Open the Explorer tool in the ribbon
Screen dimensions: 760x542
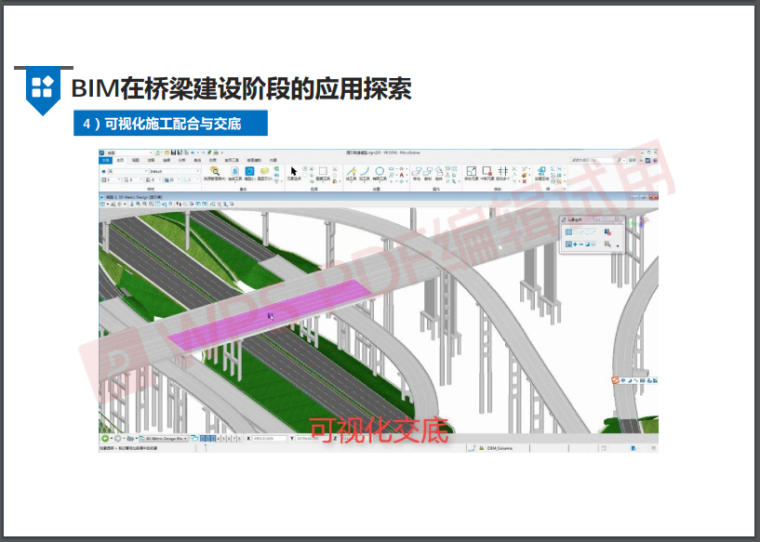click(x=216, y=172)
